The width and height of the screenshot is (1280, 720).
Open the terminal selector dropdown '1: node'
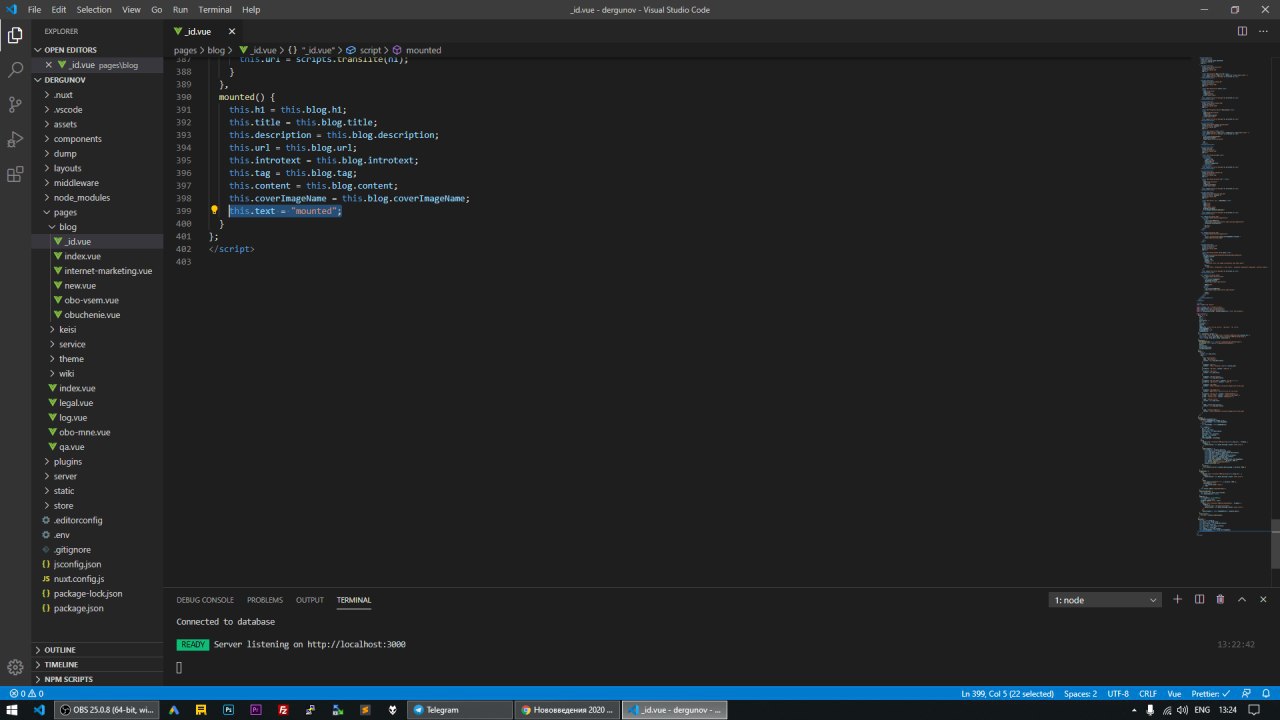tap(1106, 600)
